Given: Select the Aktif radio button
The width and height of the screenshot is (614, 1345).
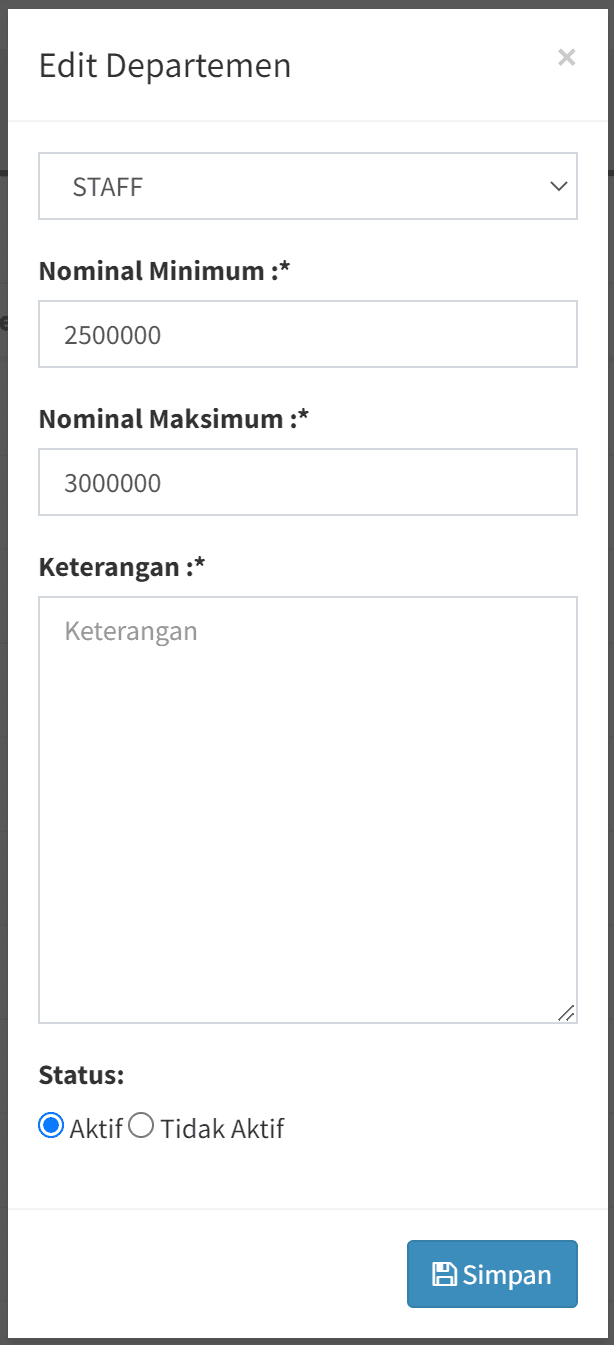Looking at the screenshot, I should tap(51, 1127).
